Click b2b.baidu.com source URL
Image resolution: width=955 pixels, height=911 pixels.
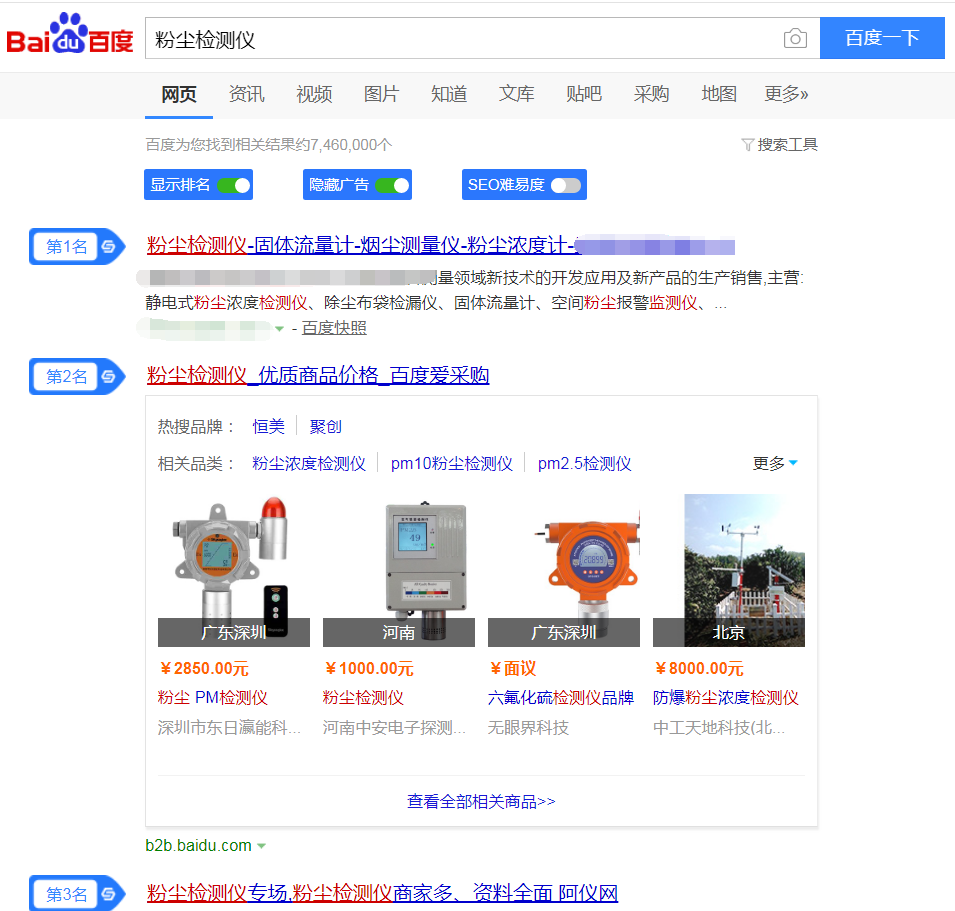(x=199, y=845)
